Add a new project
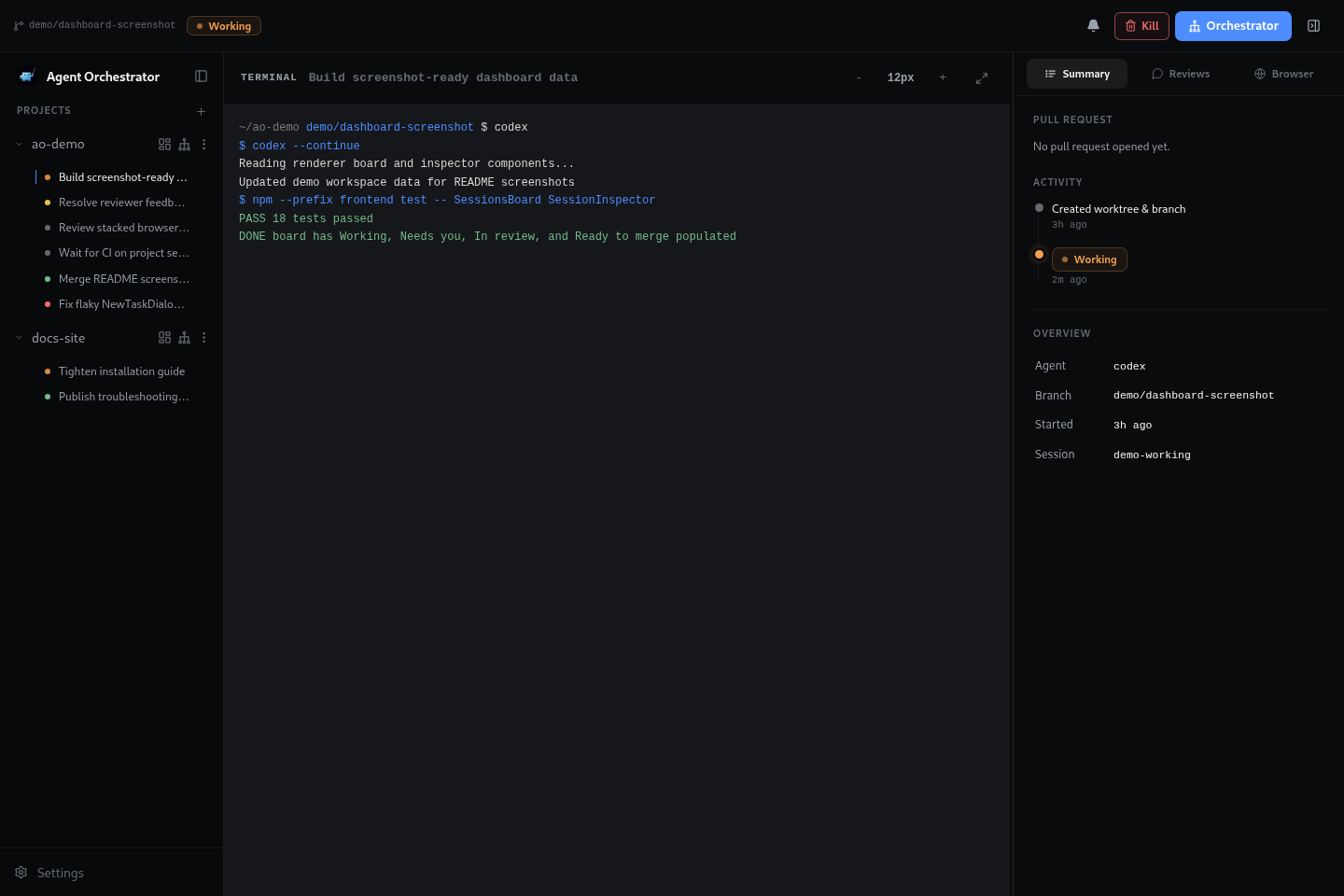The image size is (1344, 896). [201, 111]
